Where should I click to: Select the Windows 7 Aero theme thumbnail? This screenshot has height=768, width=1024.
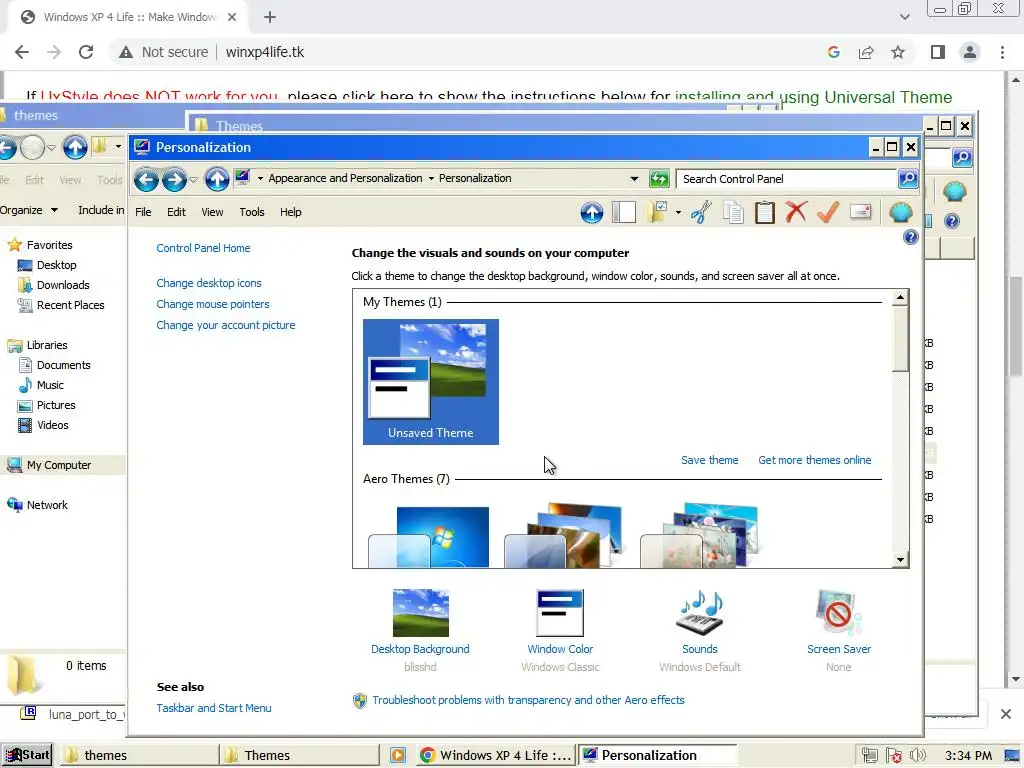[429, 537]
